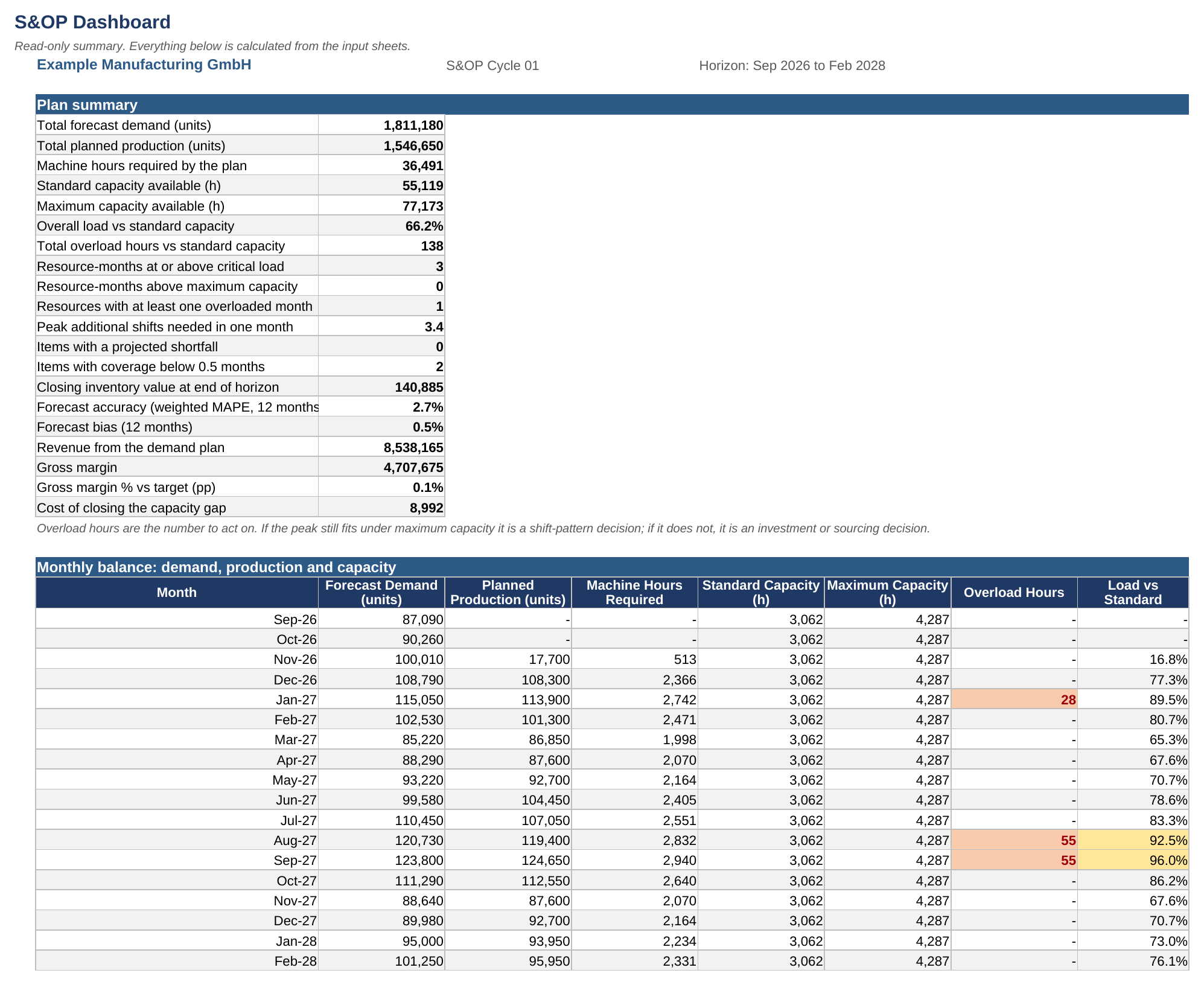This screenshot has height=985, width=1204.
Task: Click the Standard Capacity (h) column header
Action: point(761,593)
